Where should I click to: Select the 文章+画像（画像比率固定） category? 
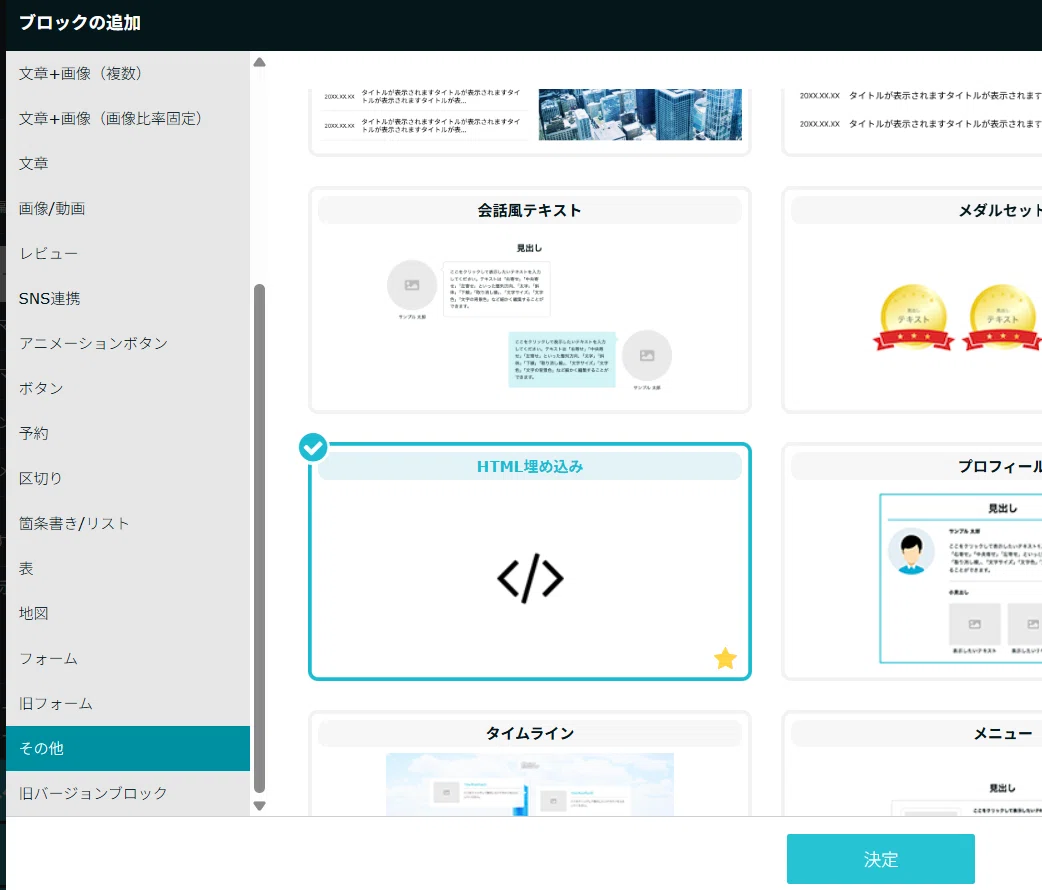click(128, 118)
